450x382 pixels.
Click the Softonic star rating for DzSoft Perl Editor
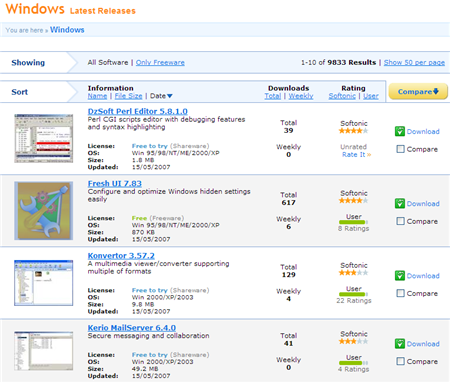coord(353,131)
